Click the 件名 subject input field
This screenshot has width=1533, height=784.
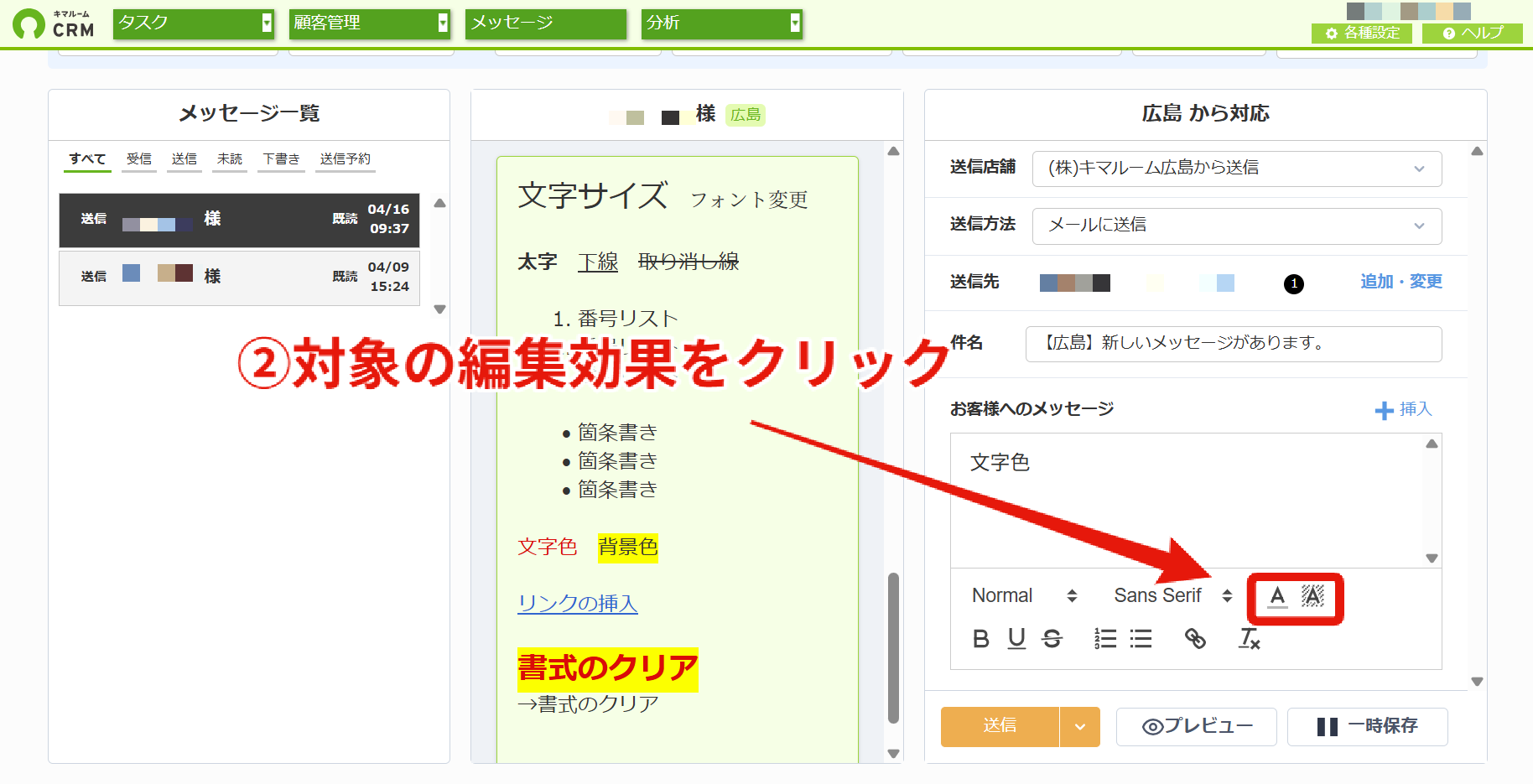[x=1234, y=344]
